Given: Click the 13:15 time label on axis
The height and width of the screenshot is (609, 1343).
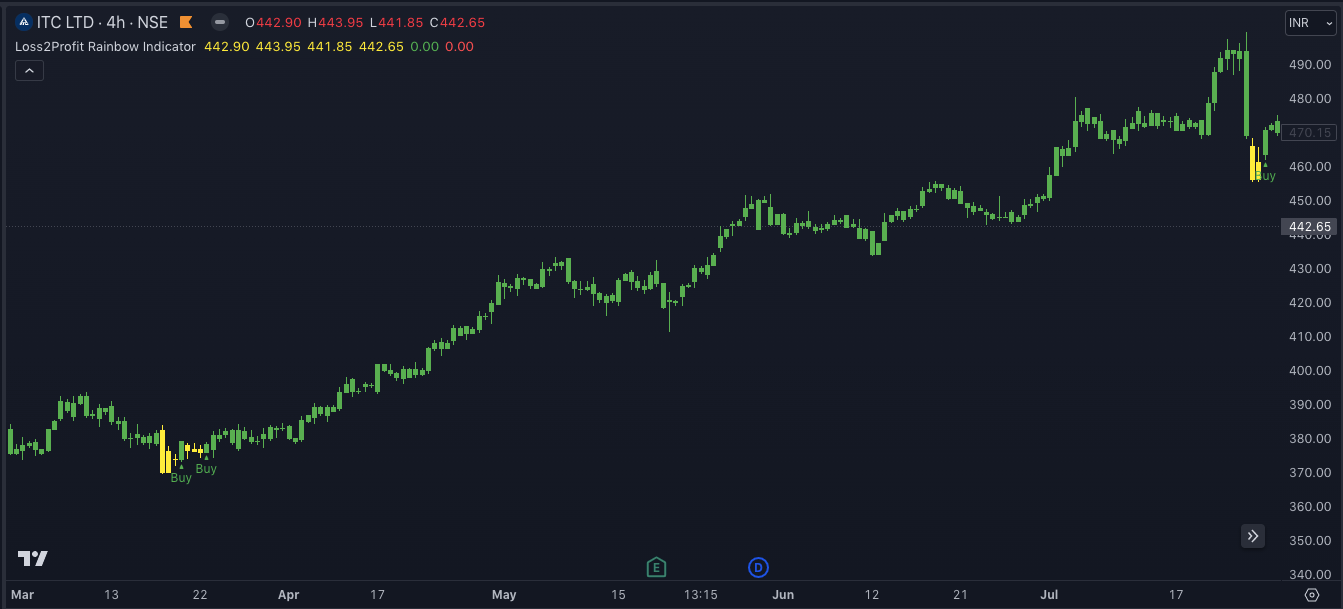Looking at the screenshot, I should click(700, 595).
